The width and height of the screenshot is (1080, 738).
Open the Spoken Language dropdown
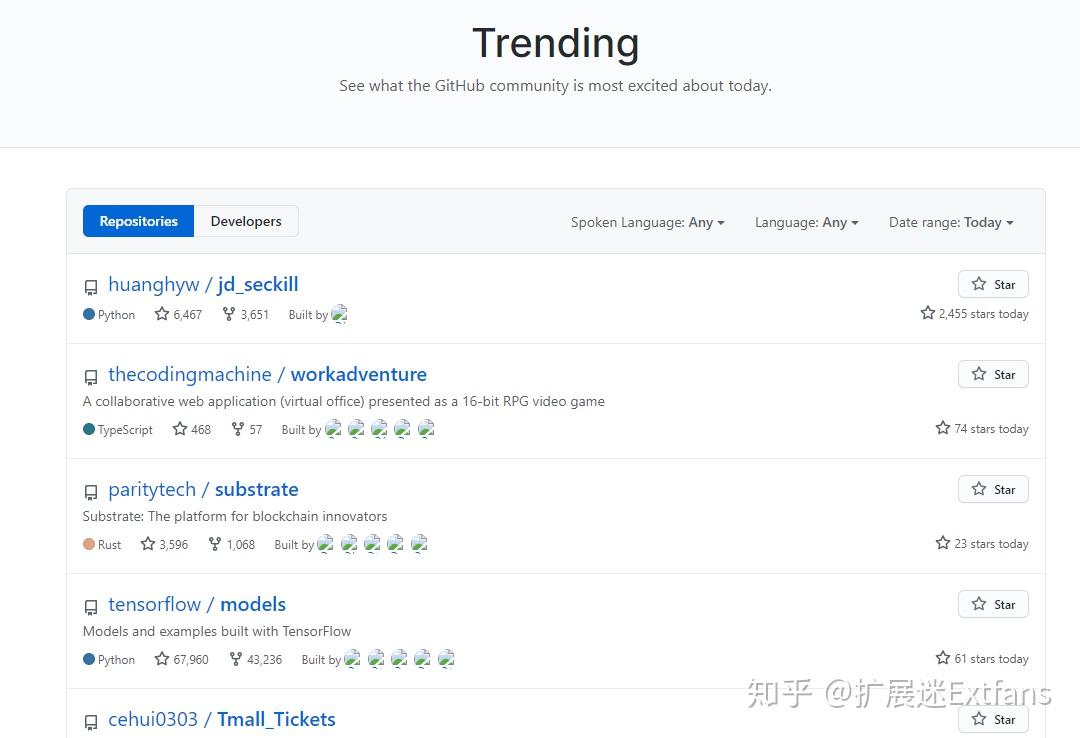pos(647,222)
